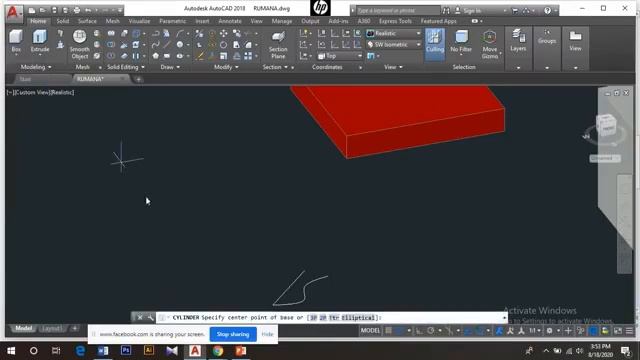The image size is (640, 360).
Task: Focus the keyword search input field
Action: point(398,11)
